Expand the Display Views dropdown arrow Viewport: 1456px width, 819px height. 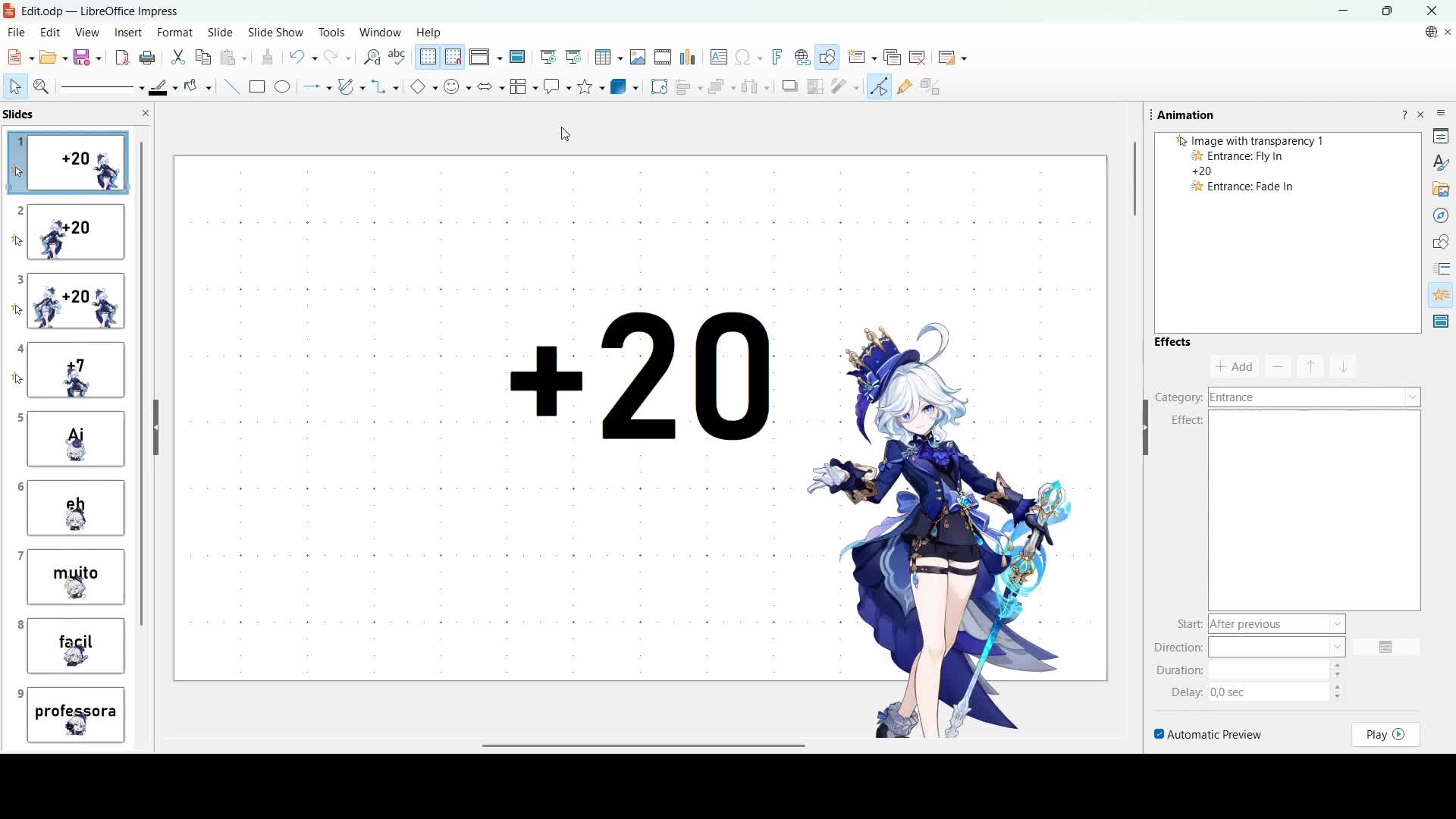pos(500,58)
